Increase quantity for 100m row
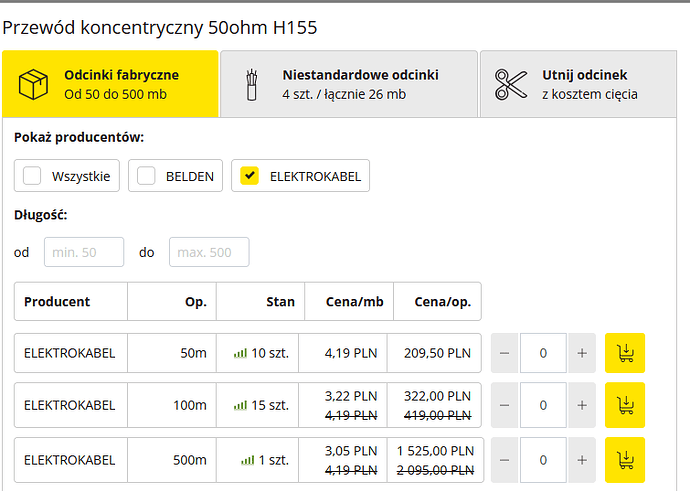The height and width of the screenshot is (491, 690). [582, 405]
